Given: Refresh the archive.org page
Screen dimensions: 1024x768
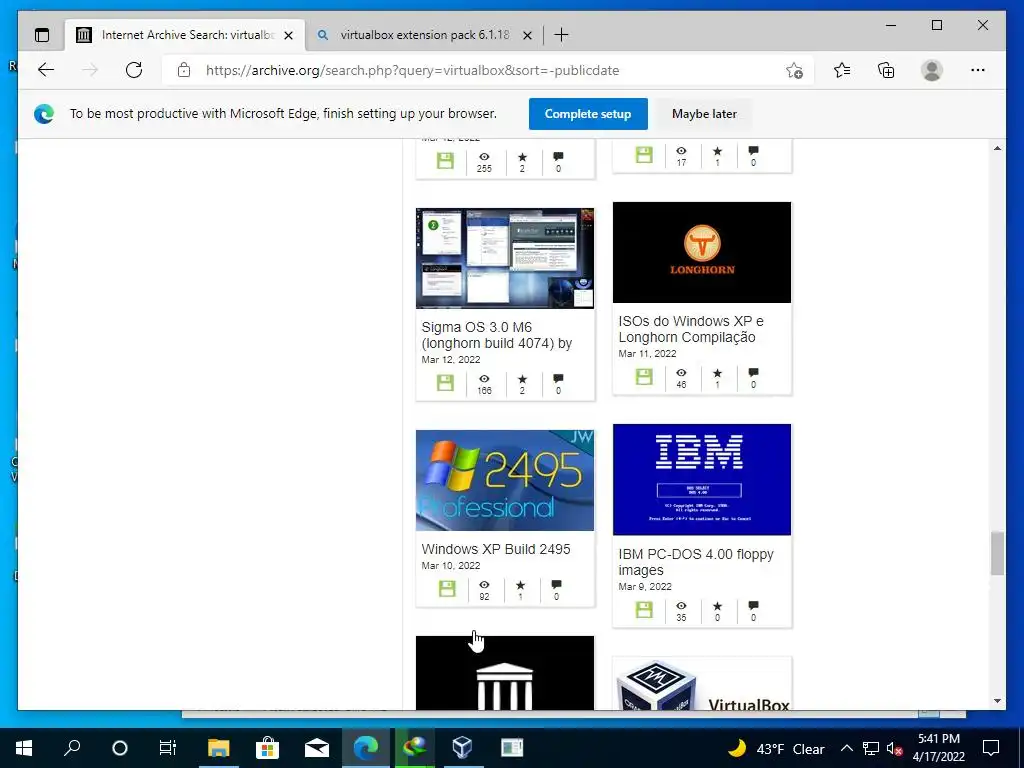Looking at the screenshot, I should click(134, 70).
